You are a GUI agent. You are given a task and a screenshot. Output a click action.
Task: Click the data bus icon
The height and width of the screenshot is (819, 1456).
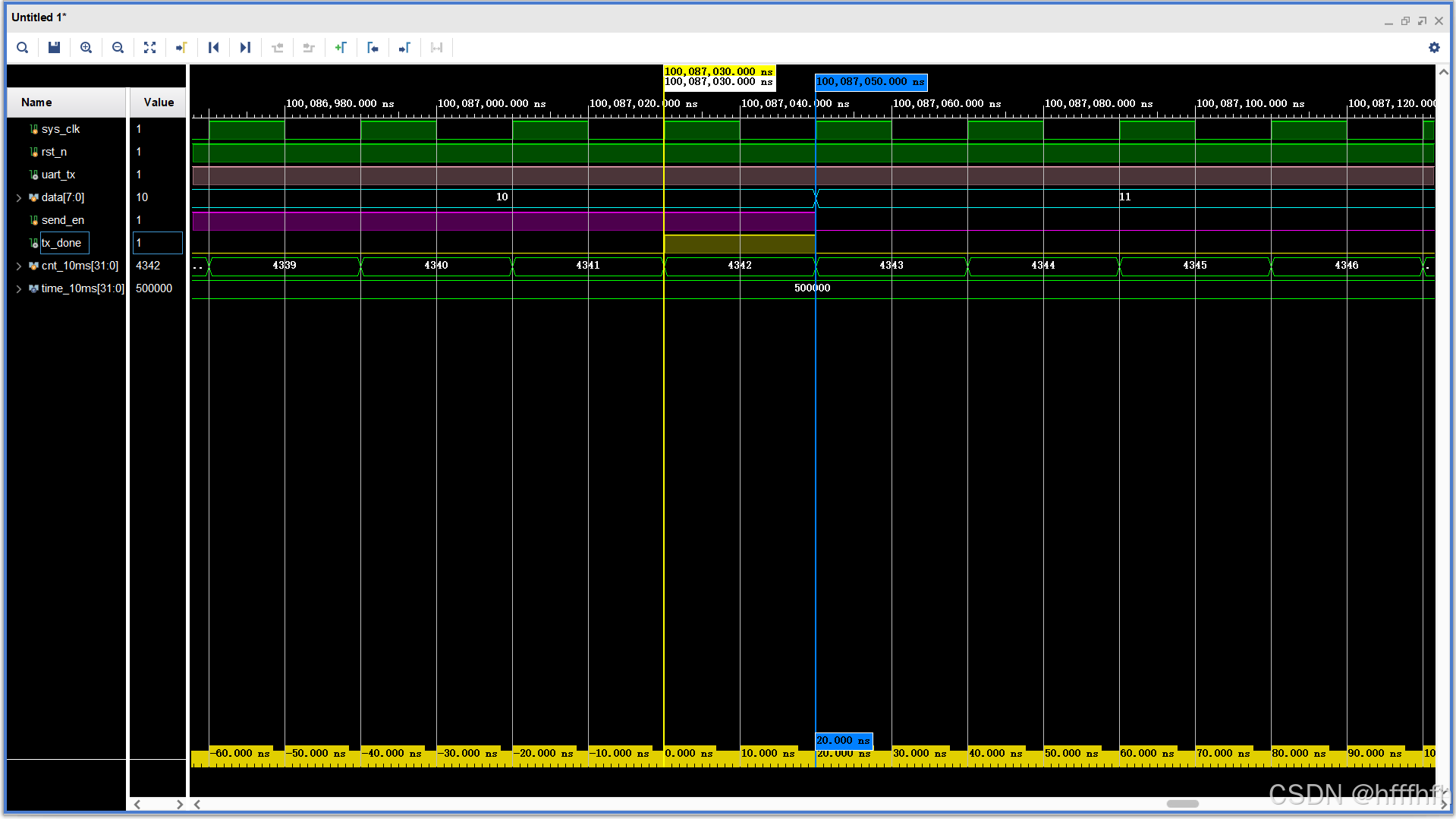click(33, 198)
